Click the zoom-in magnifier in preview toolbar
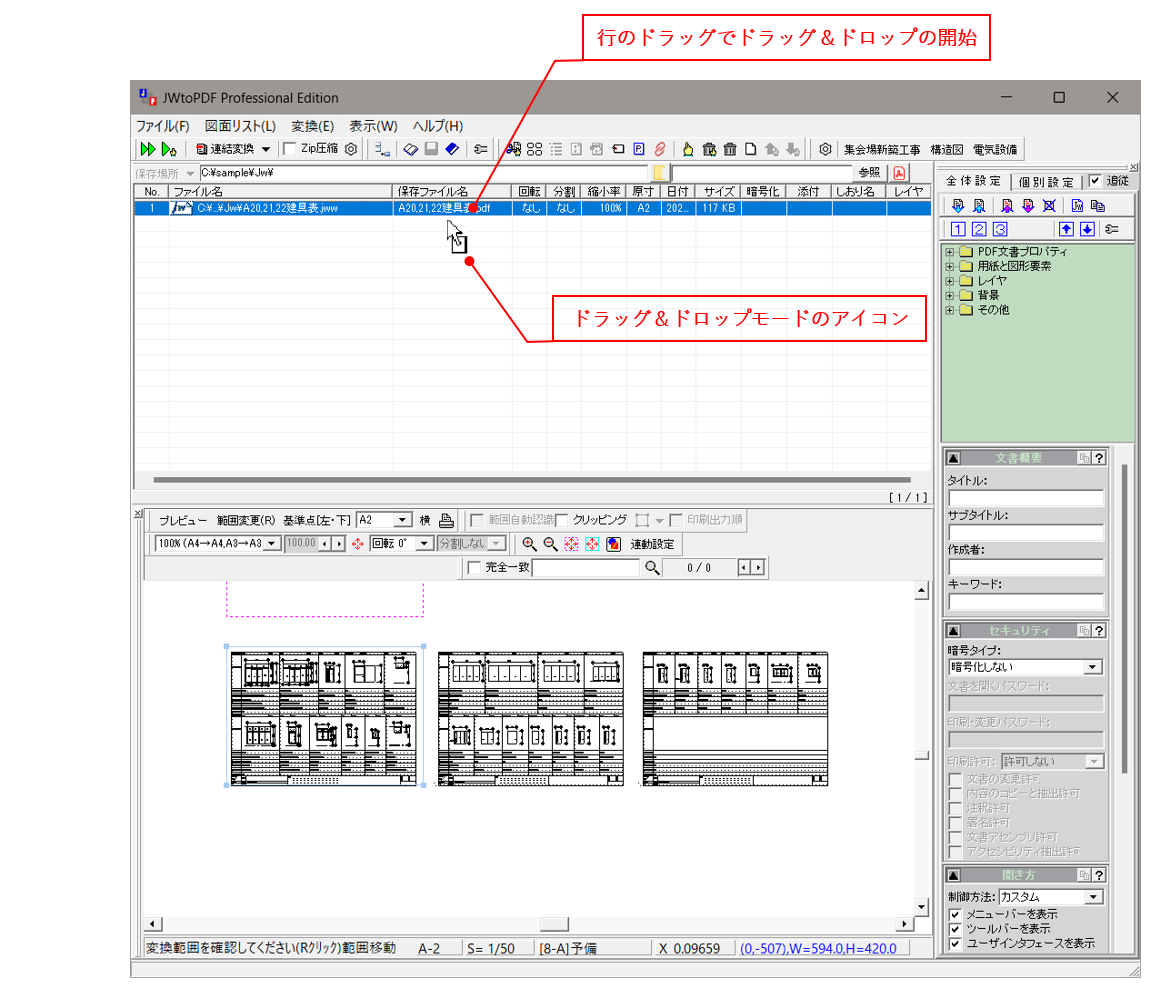Image resolution: width=1152 pixels, height=992 pixels. [529, 544]
